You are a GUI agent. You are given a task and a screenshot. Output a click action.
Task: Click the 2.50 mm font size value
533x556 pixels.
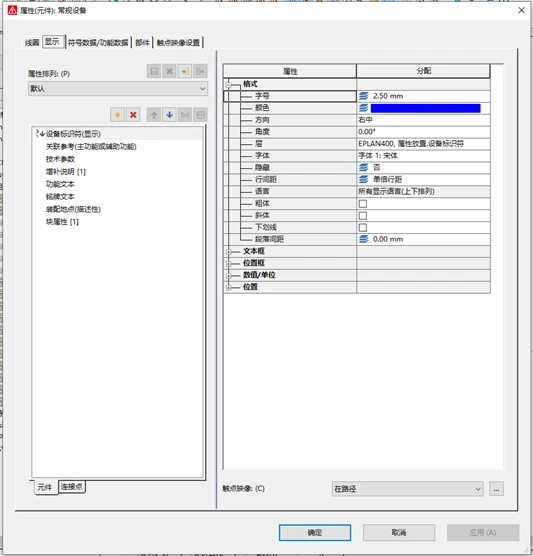coord(388,96)
